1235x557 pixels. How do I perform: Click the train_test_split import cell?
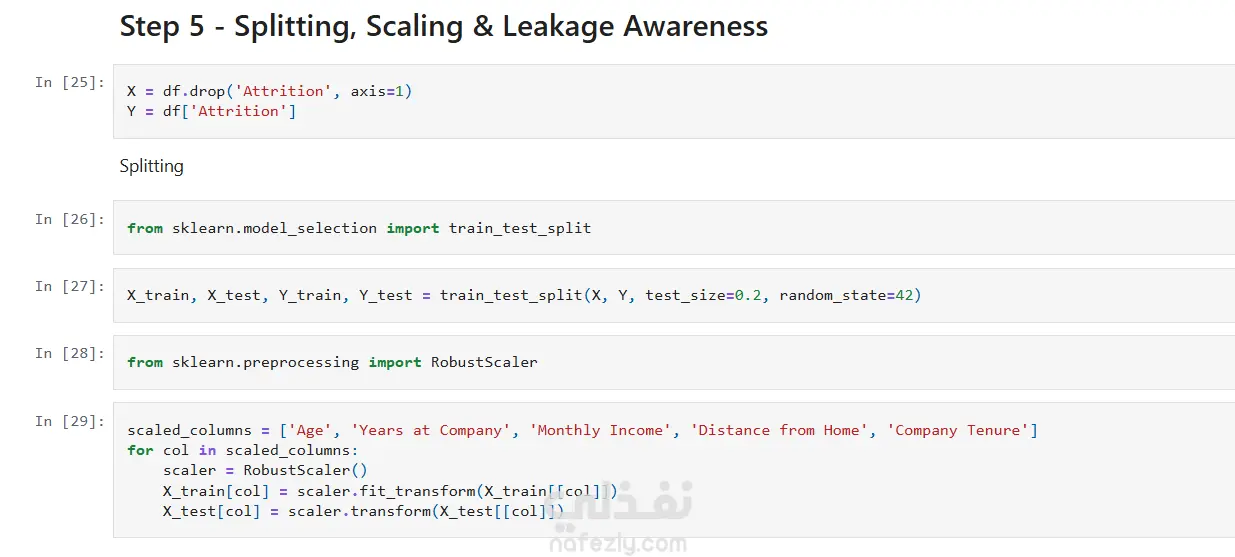coord(675,228)
